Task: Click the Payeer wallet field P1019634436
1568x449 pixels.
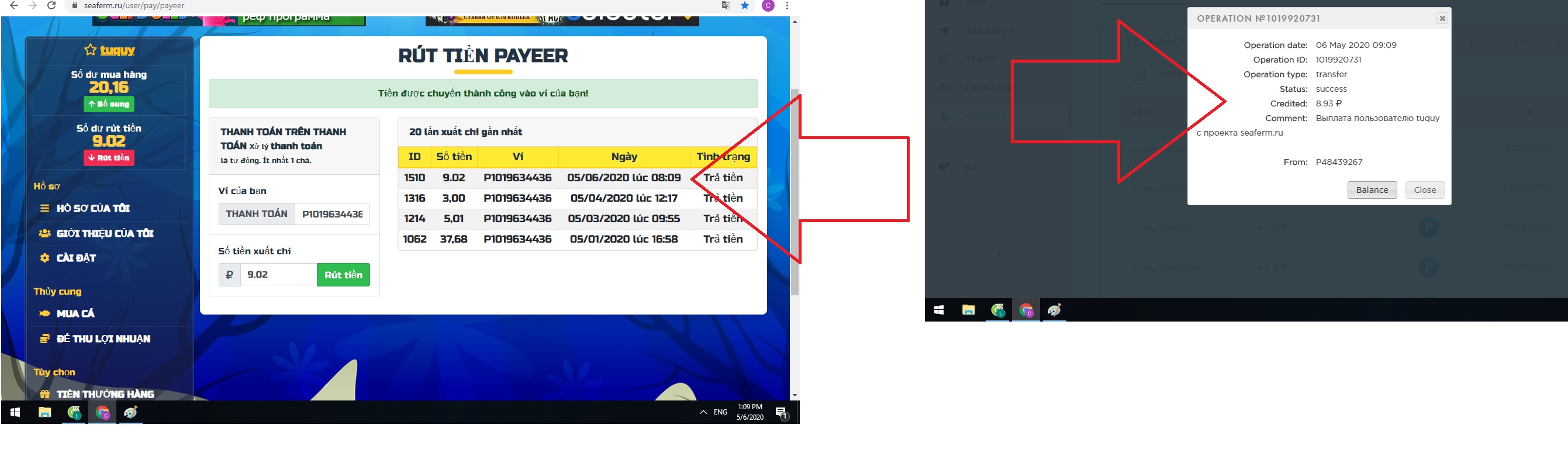Action: [x=332, y=214]
